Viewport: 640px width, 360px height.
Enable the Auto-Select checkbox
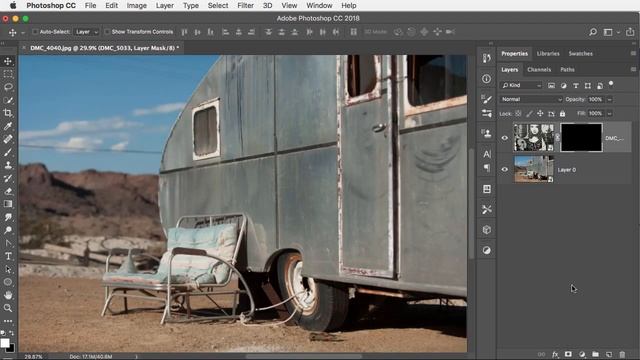tap(35, 32)
